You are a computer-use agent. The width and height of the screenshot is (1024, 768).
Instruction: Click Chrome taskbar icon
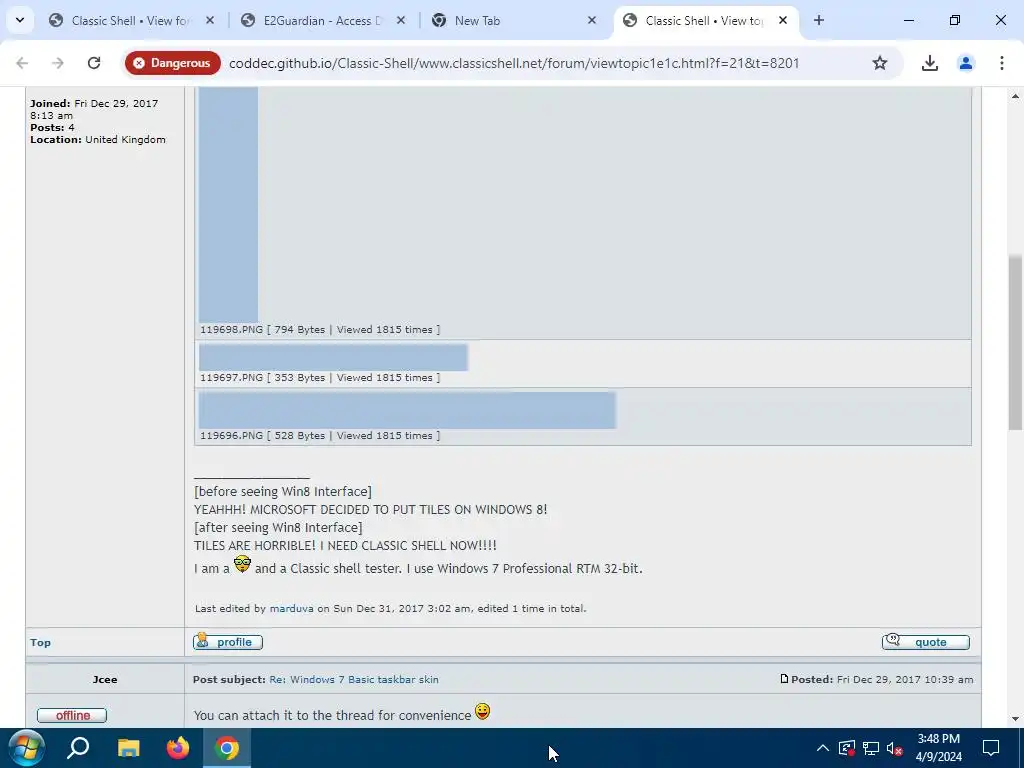pos(227,748)
